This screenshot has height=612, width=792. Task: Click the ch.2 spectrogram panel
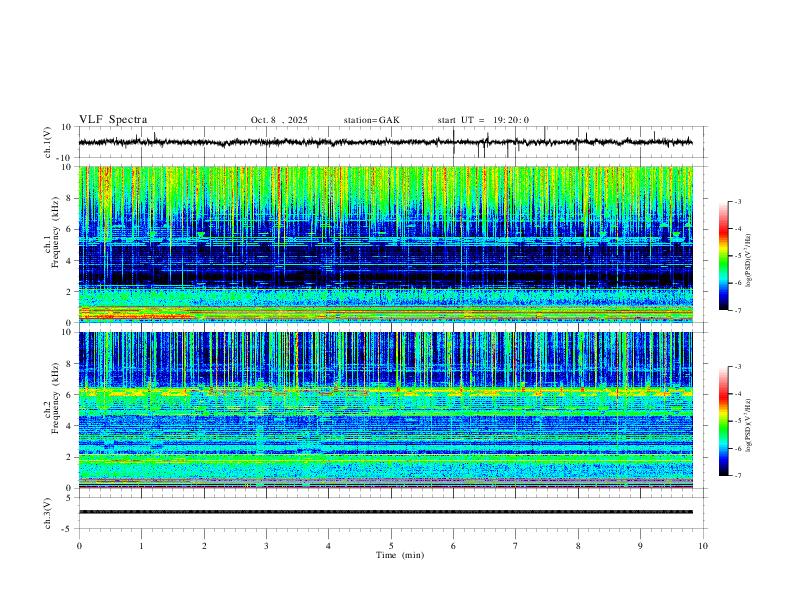click(386, 410)
